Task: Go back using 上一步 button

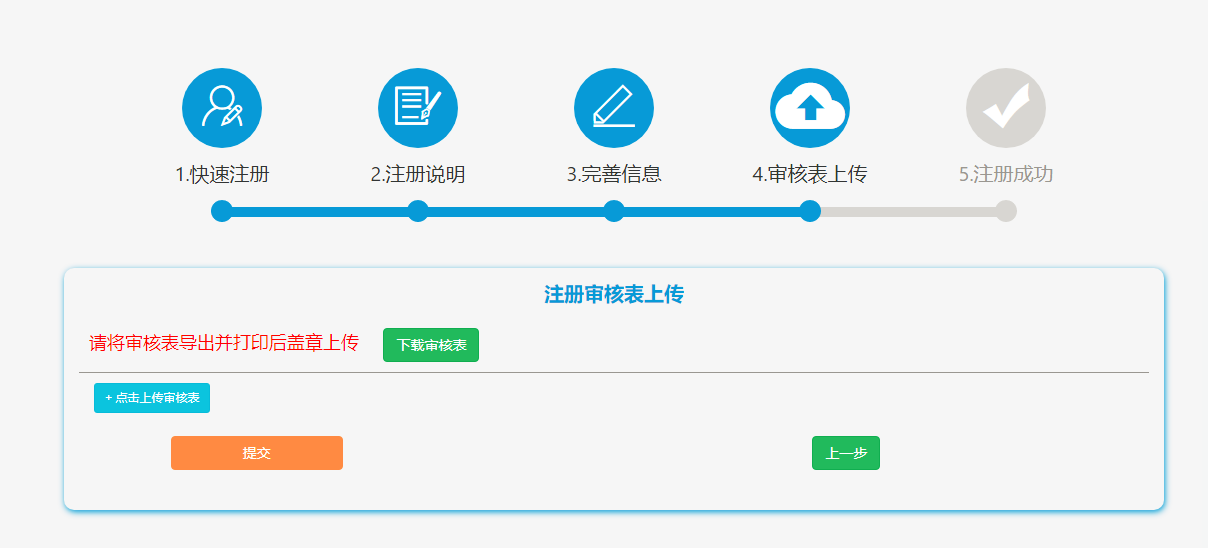Action: coord(846,453)
